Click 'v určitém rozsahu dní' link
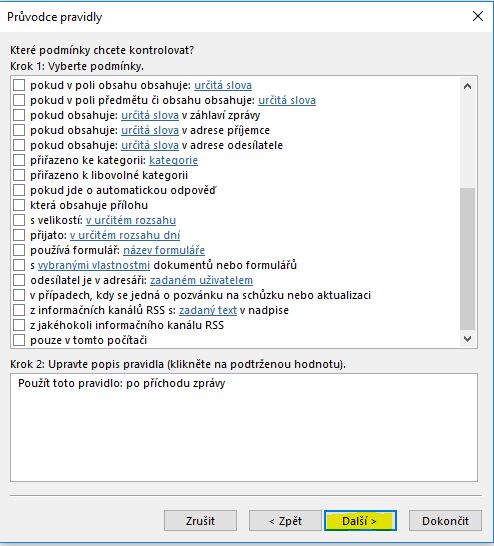Viewport: 494px width, 546px height. pyautogui.click(x=125, y=235)
